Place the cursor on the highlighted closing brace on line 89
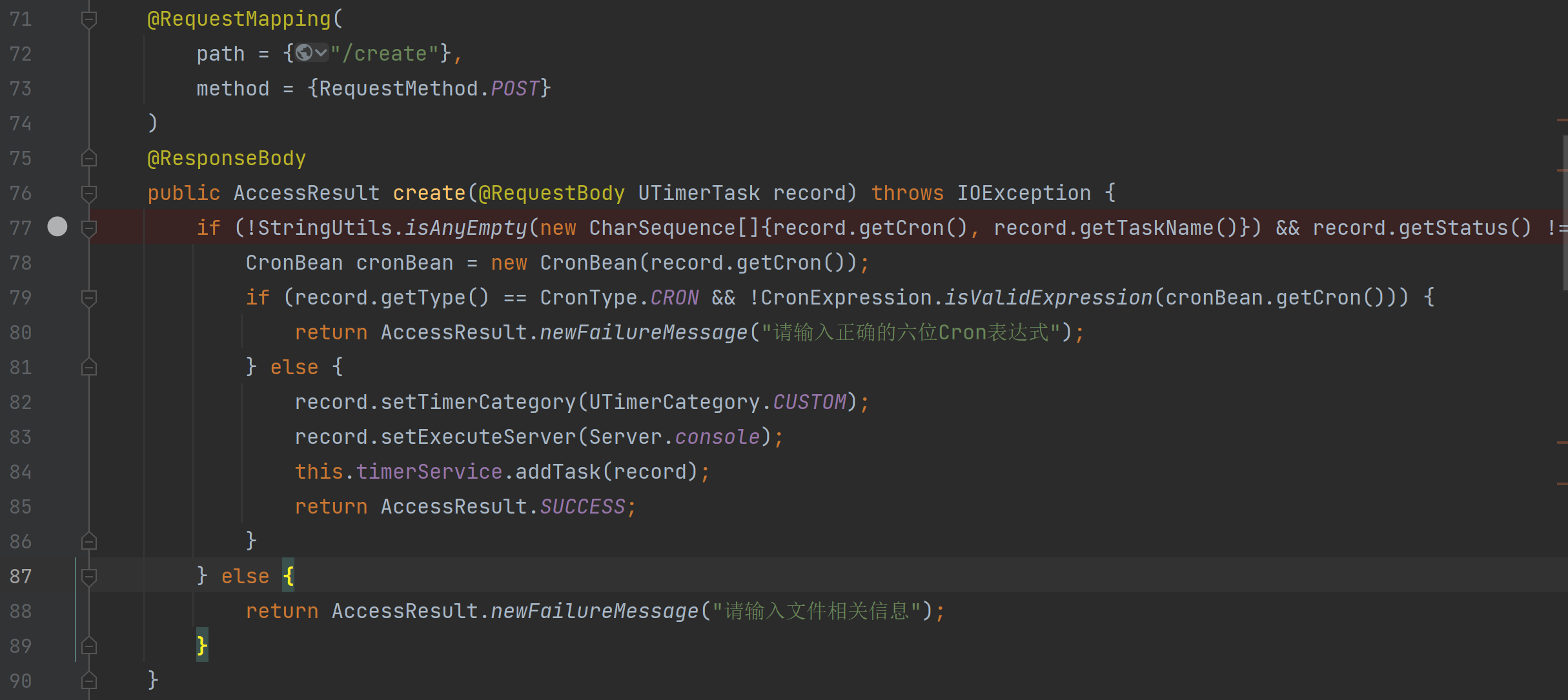The height and width of the screenshot is (700, 1568). pyautogui.click(x=202, y=645)
